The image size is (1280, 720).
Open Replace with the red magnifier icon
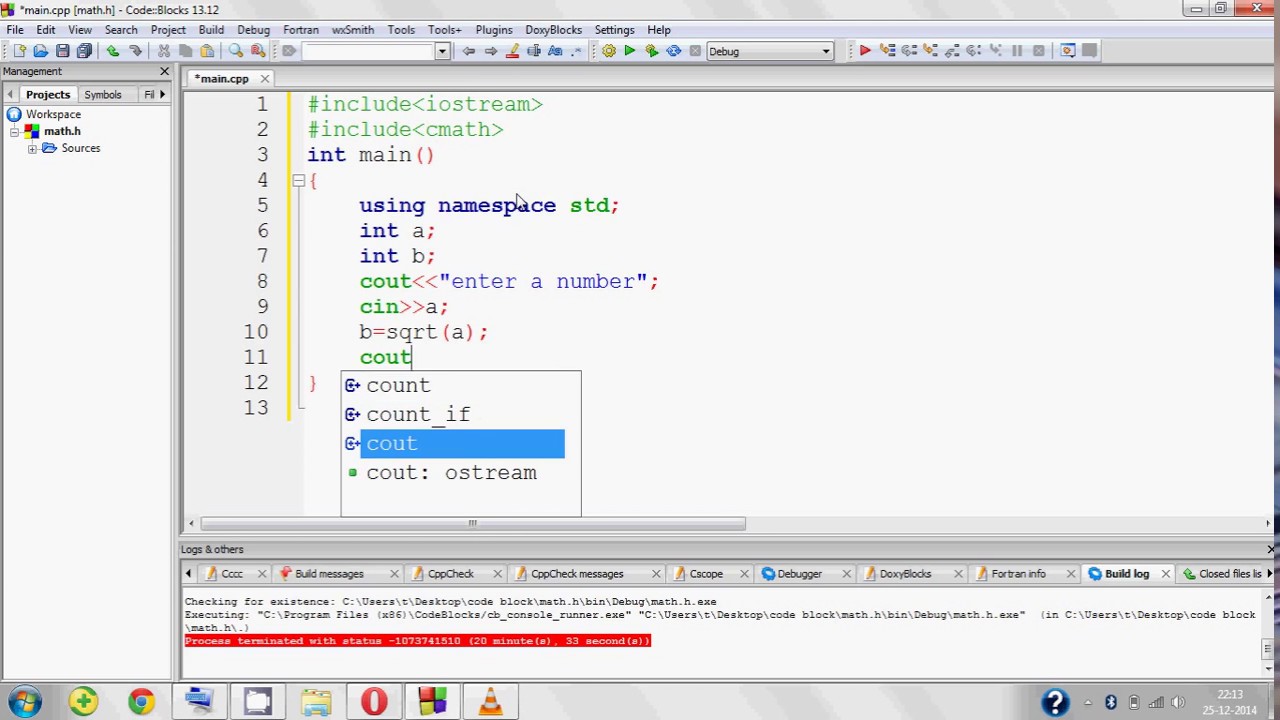(258, 51)
